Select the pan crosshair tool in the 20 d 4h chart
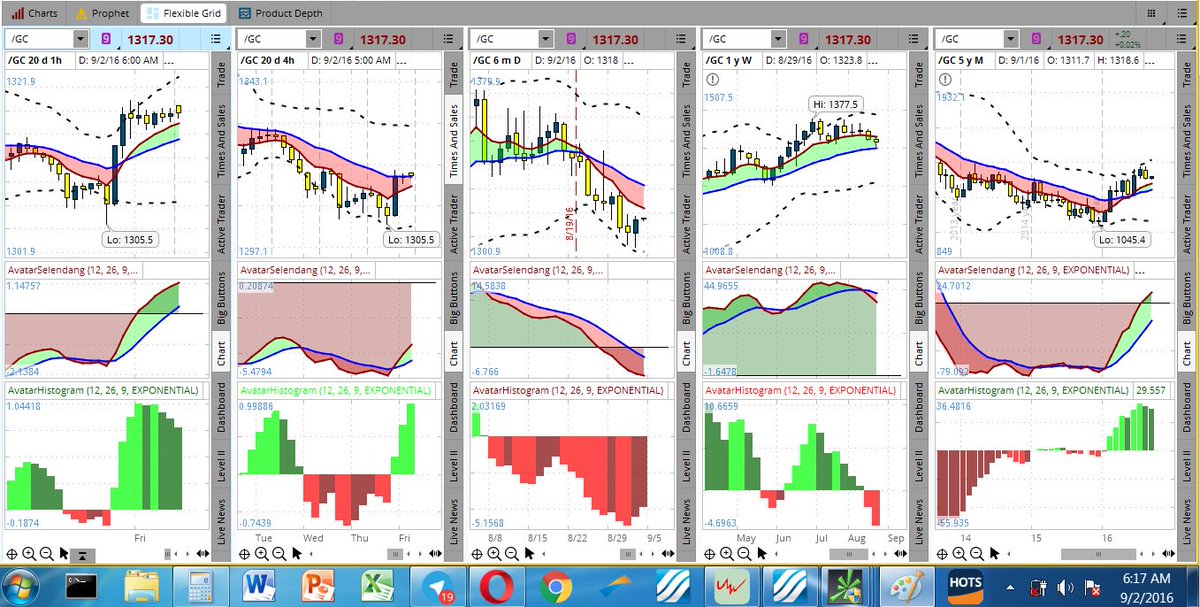1200x607 pixels. coord(243,553)
